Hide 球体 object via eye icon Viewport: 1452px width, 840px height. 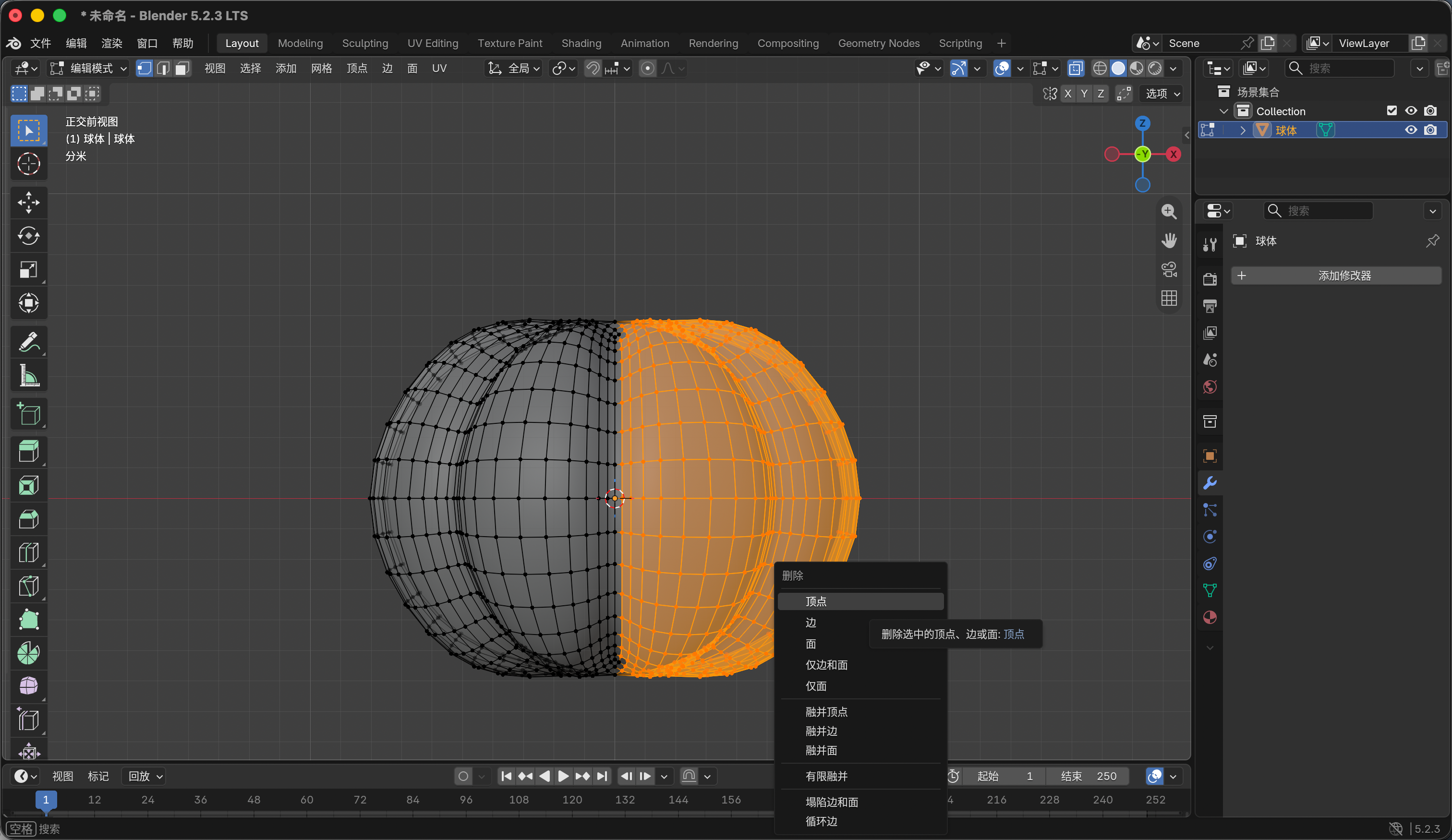tap(1411, 130)
